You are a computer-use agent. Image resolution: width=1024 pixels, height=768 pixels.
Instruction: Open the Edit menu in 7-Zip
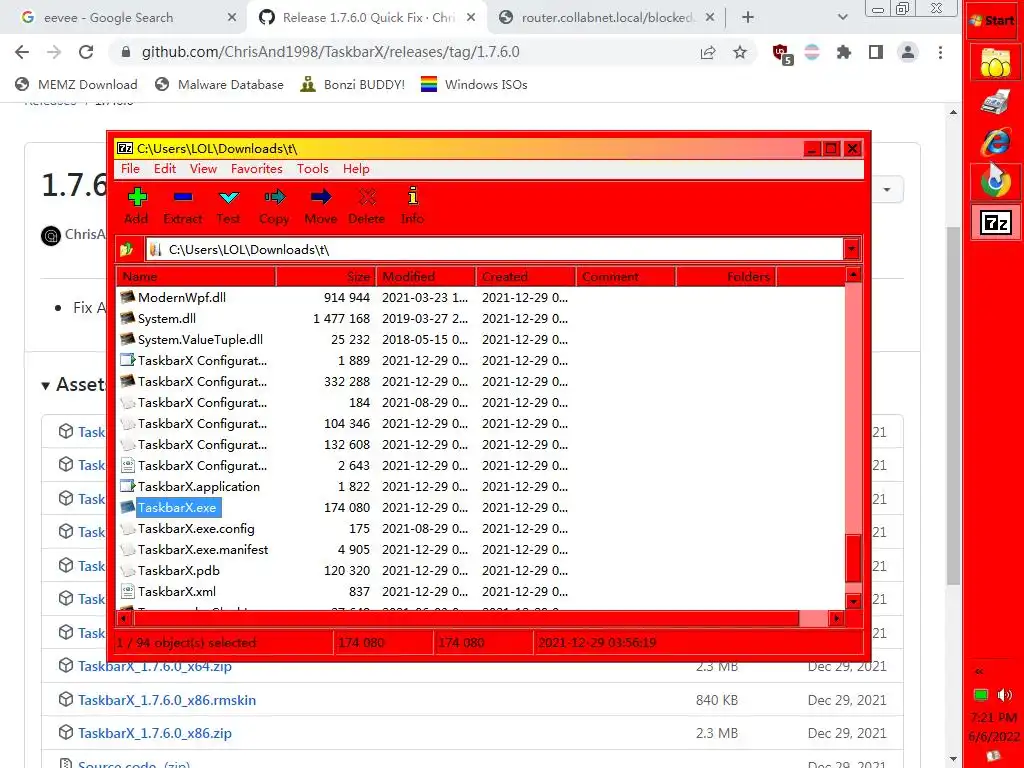coord(165,168)
